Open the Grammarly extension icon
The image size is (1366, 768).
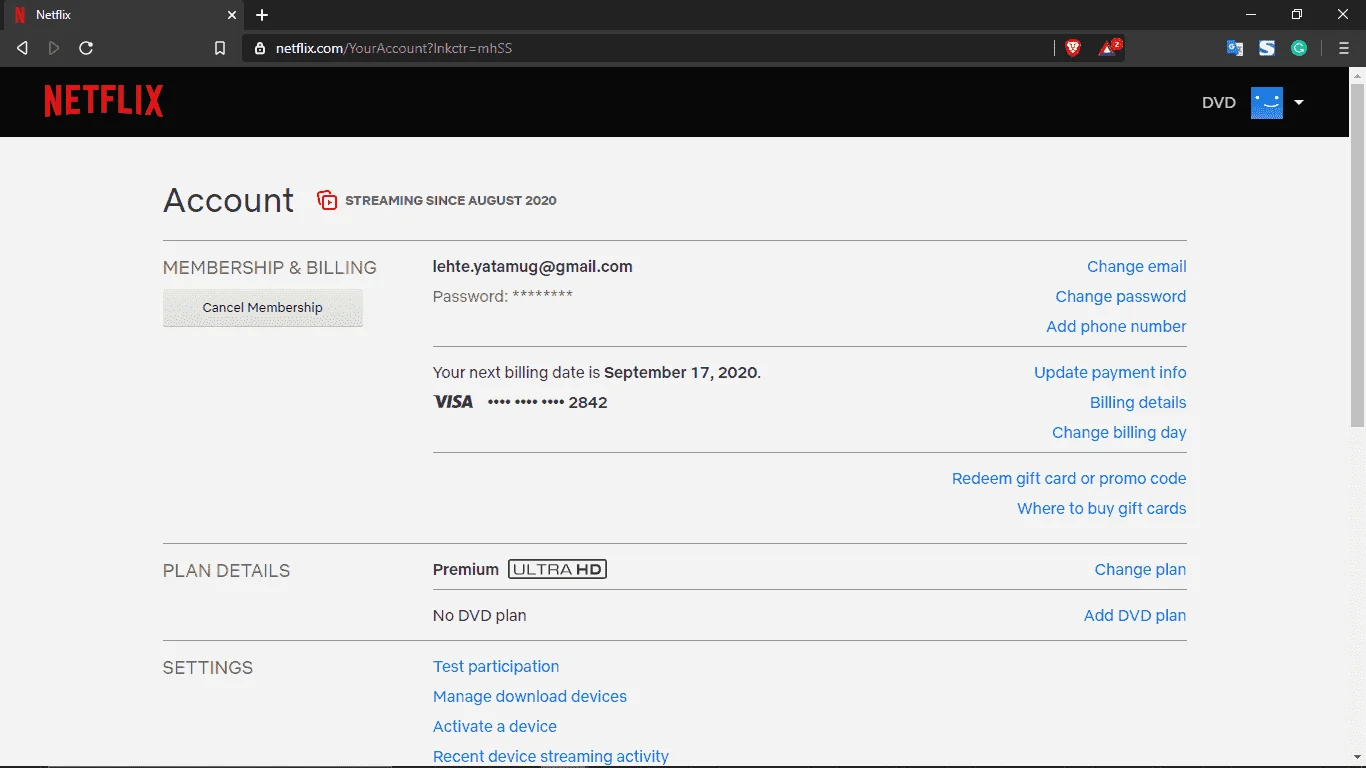point(1299,48)
